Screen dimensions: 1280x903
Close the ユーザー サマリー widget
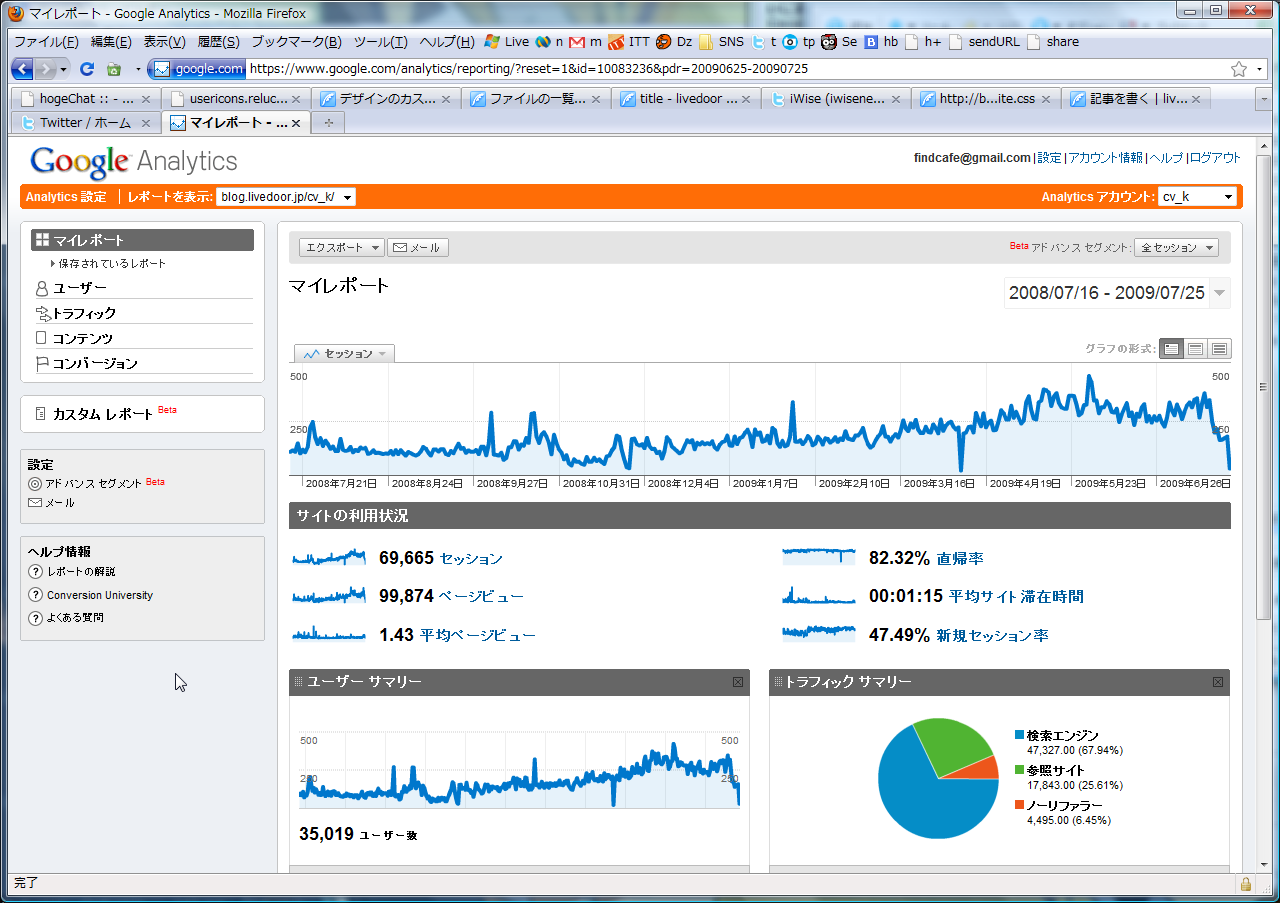738,682
